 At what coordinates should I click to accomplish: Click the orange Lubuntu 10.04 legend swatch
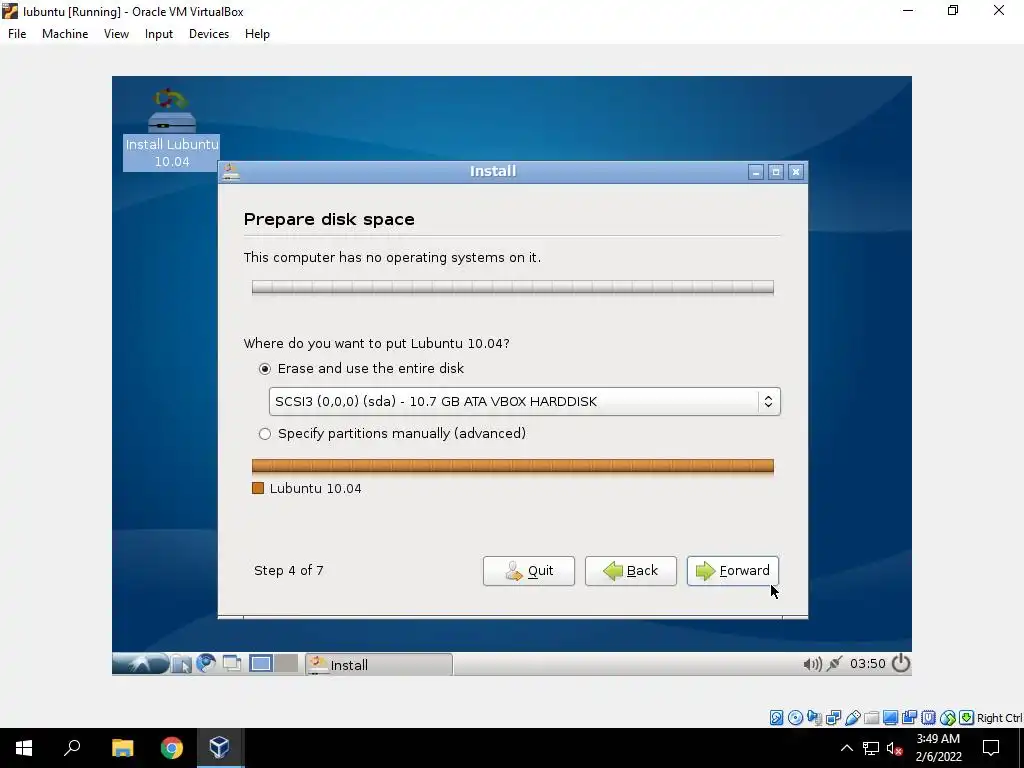[258, 488]
